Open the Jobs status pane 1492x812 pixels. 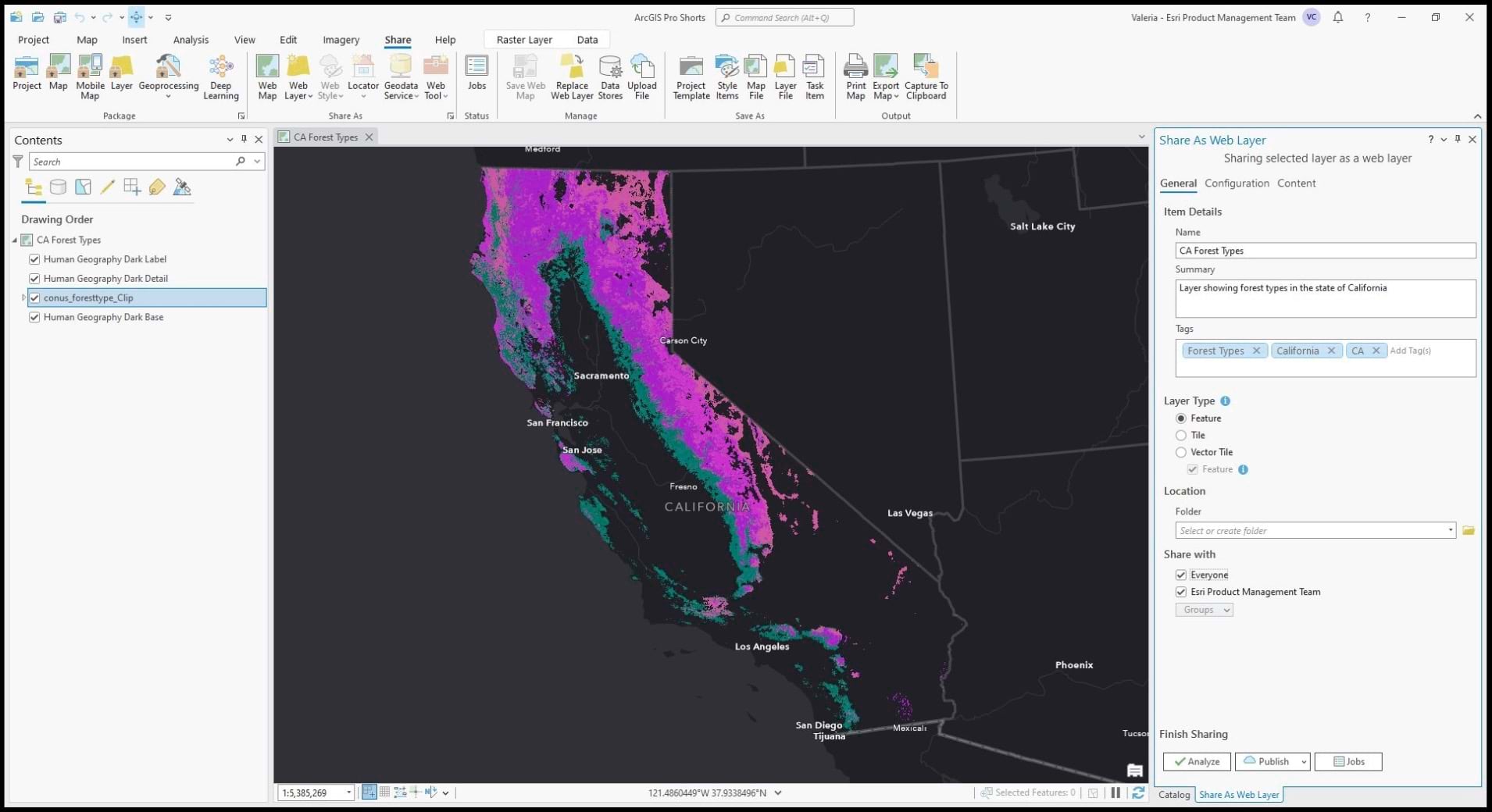pos(477,74)
